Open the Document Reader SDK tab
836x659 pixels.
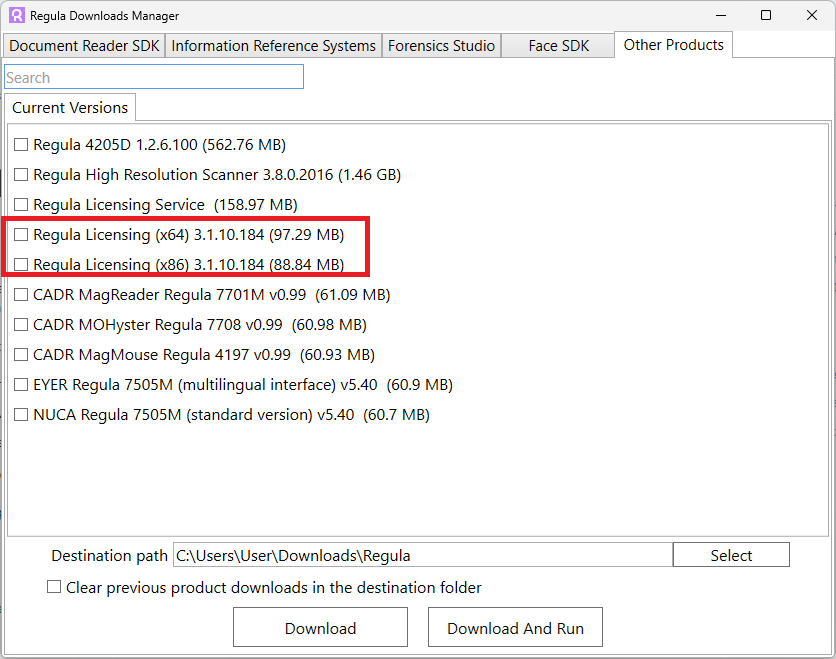coord(84,46)
